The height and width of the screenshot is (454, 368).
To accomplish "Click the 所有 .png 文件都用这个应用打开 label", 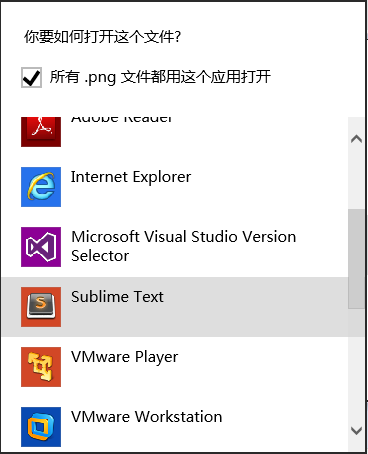I will tap(160, 77).
